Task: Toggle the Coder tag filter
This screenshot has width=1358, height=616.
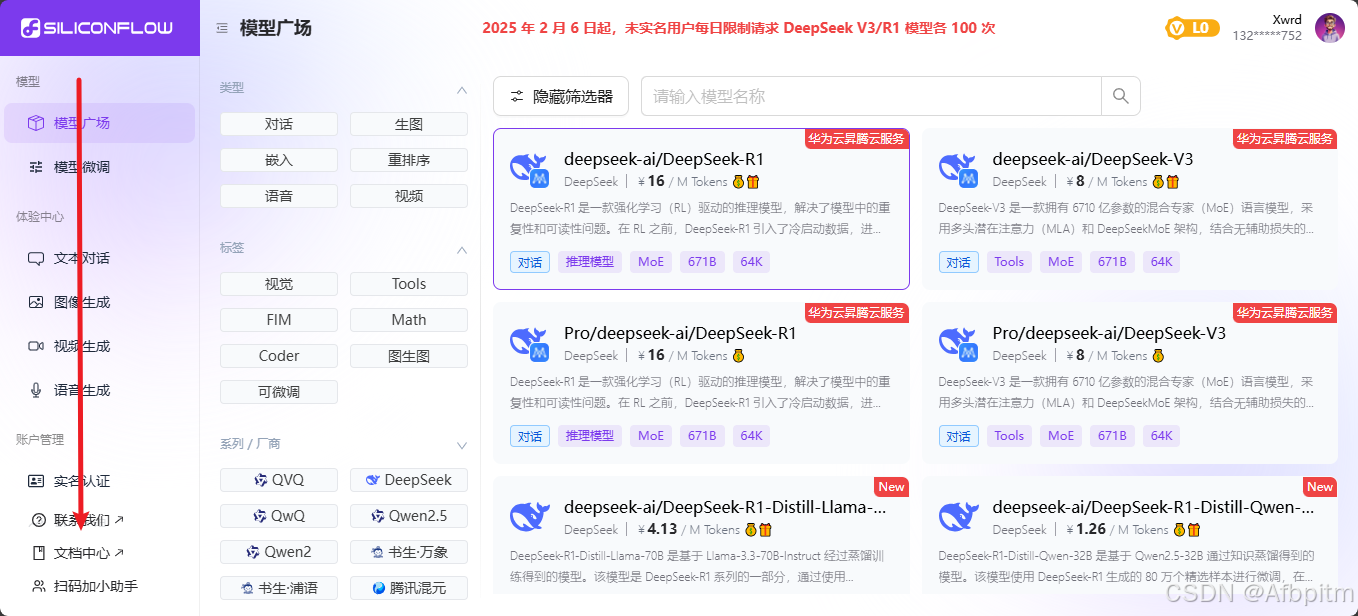Action: point(279,356)
